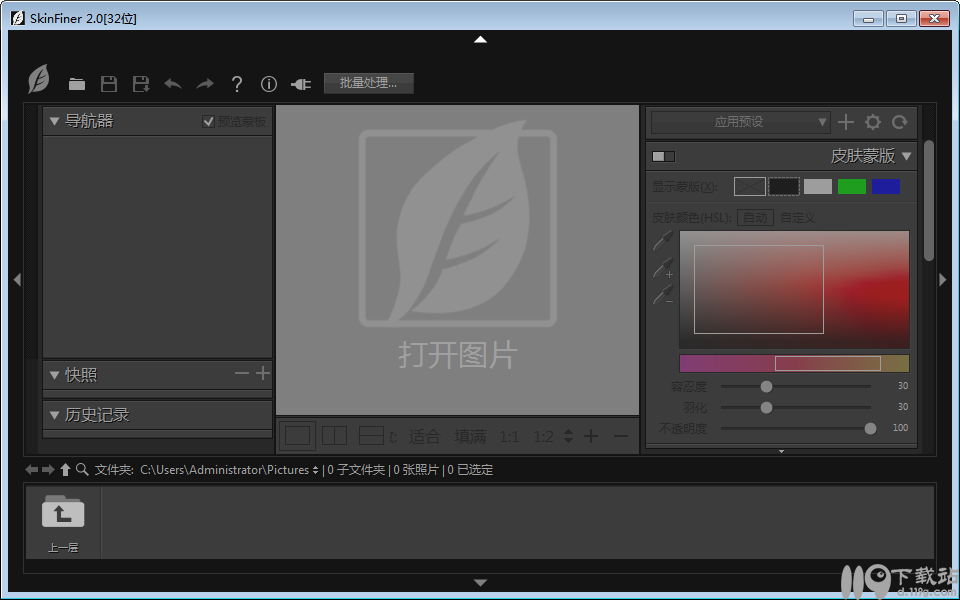Collapse the top panel arrow

(x=481, y=39)
